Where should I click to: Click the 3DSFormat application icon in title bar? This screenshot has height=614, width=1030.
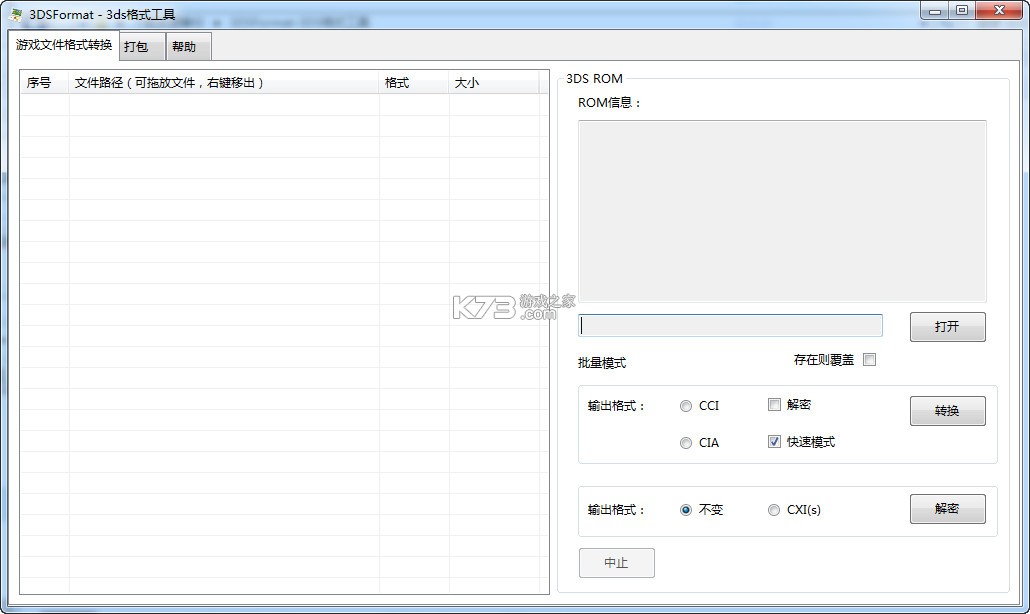(x=14, y=12)
